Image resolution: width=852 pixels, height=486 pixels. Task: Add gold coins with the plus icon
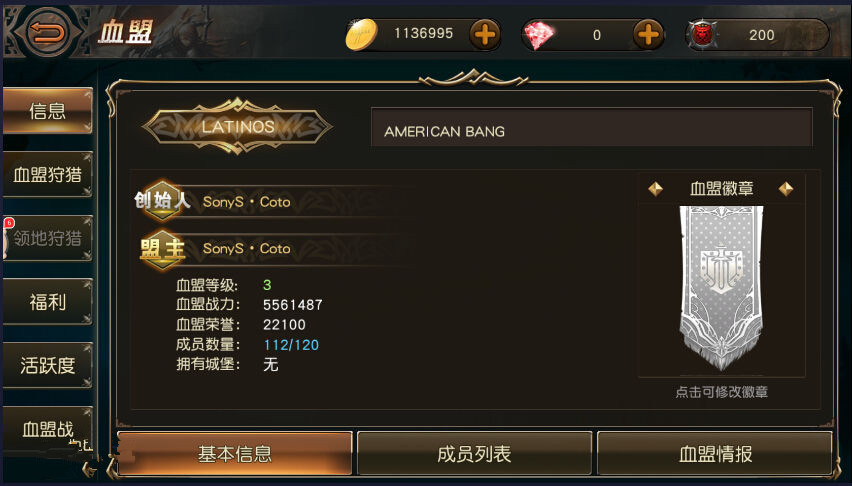(x=485, y=35)
